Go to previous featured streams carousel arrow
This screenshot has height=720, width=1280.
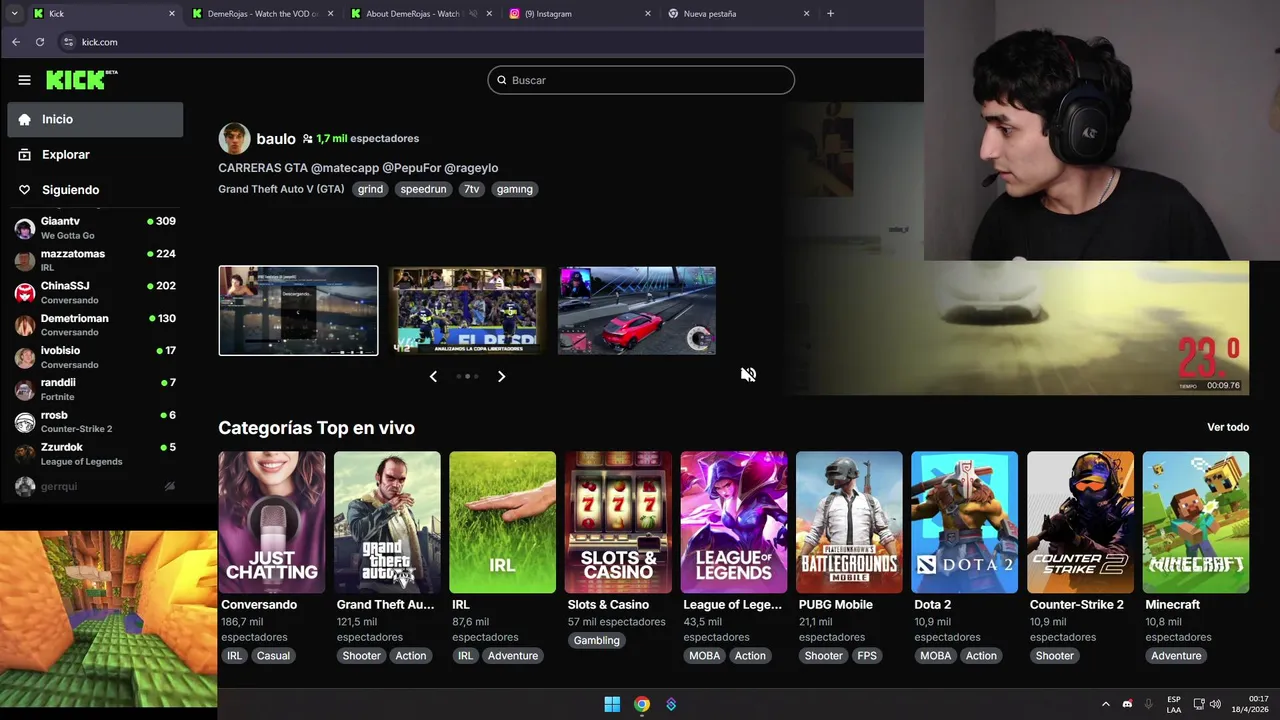pyautogui.click(x=433, y=376)
